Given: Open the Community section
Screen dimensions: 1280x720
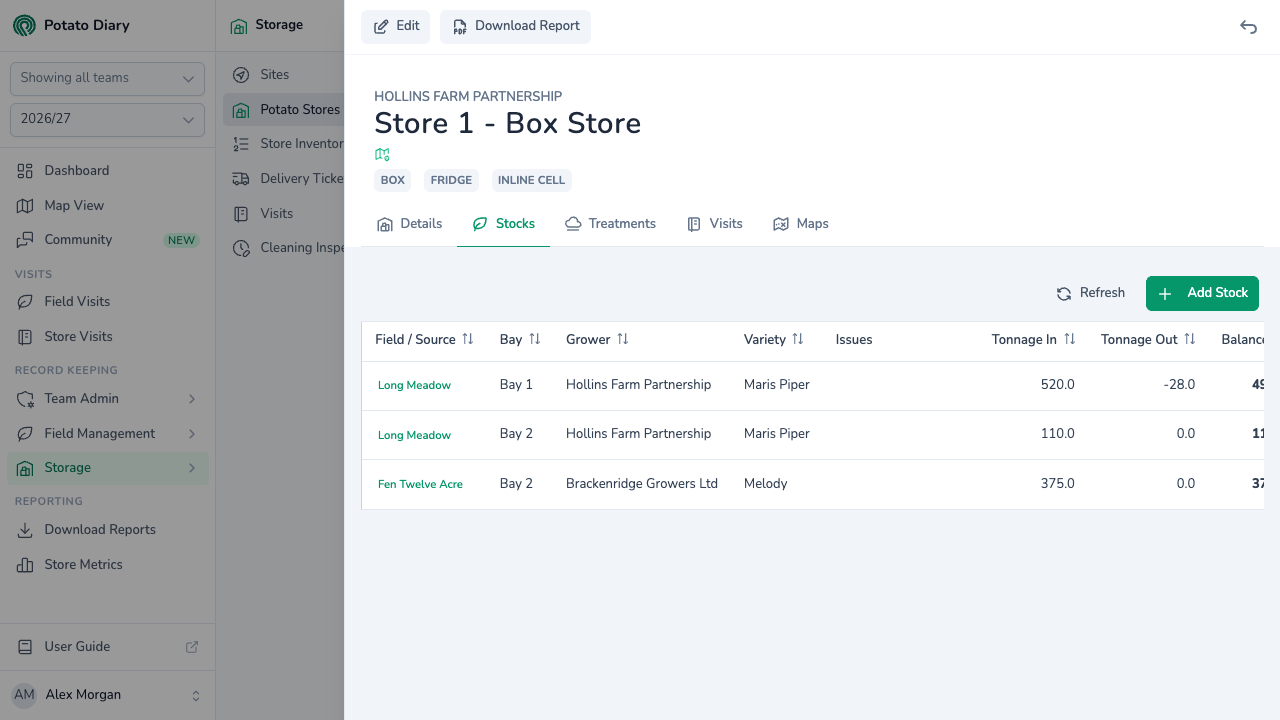Looking at the screenshot, I should tap(108, 240).
